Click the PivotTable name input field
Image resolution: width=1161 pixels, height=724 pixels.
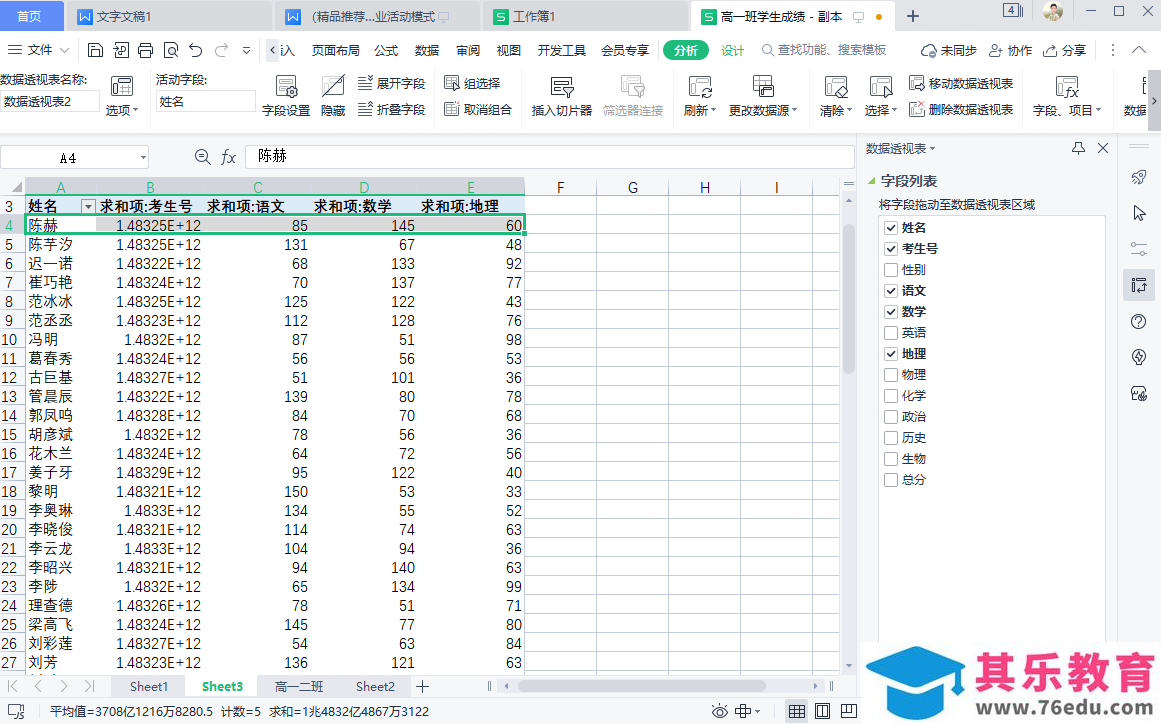[x=50, y=101]
